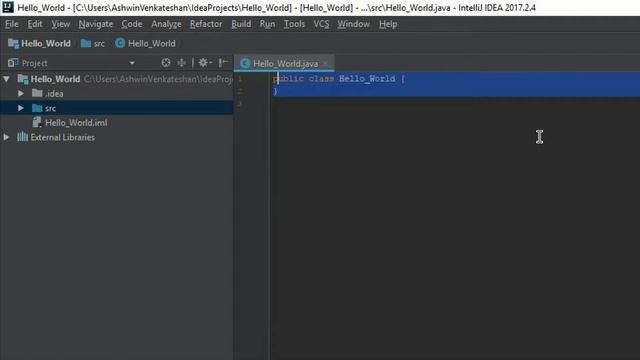Select the Hello_World root project in tree
The width and height of the screenshot is (640, 360).
click(55, 79)
